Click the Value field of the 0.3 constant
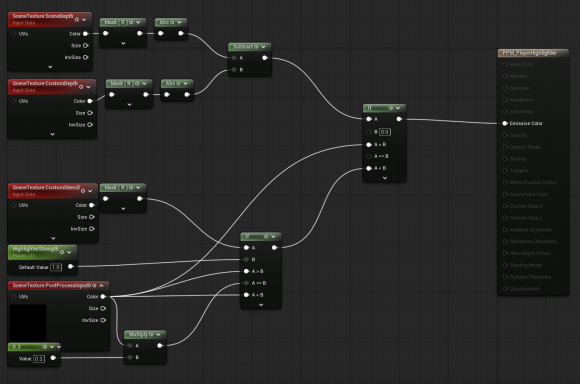Screen dimensions: 580x384 (x=38, y=358)
